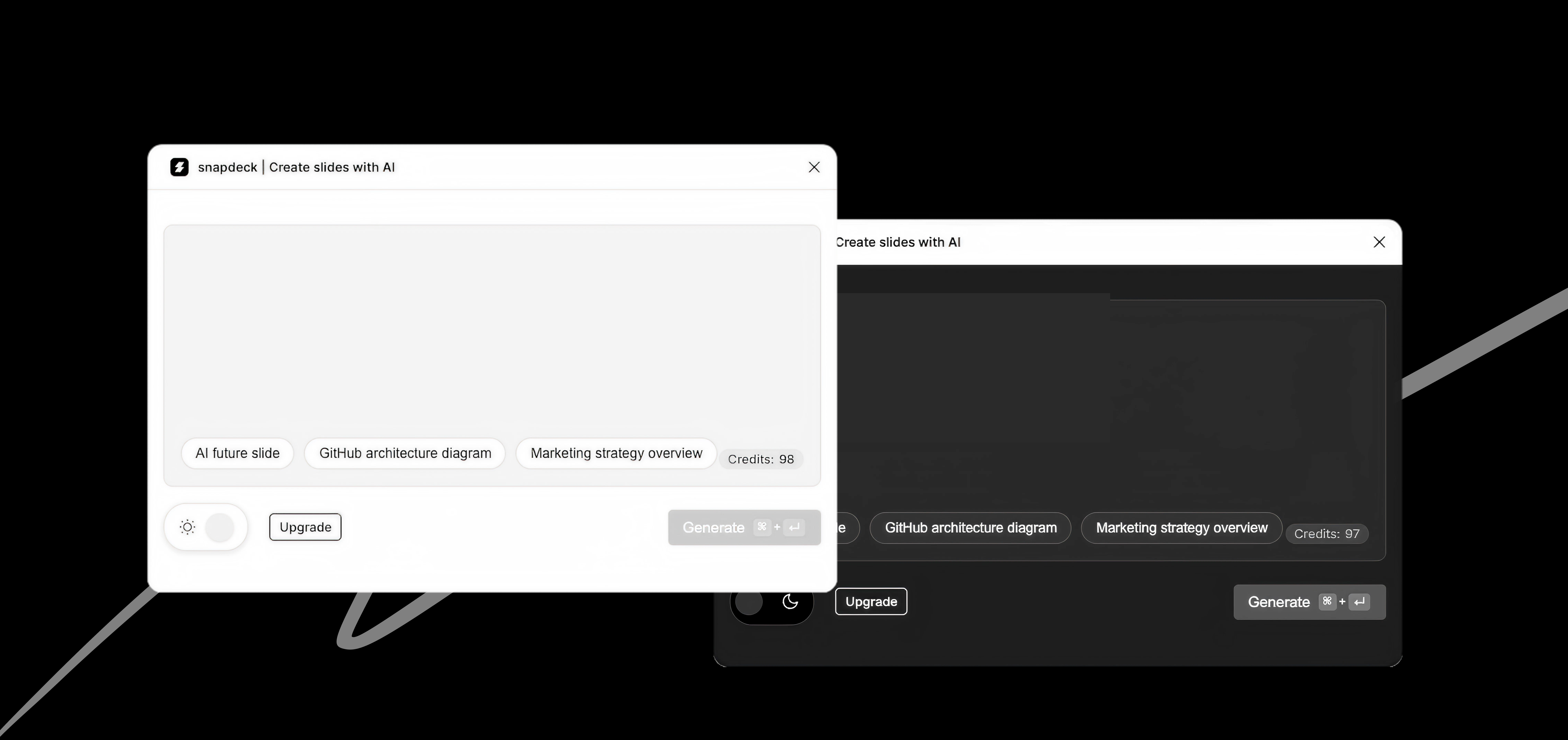Select the 'AI future slide' suggestion chip
Viewport: 1568px width, 740px height.
(237, 453)
